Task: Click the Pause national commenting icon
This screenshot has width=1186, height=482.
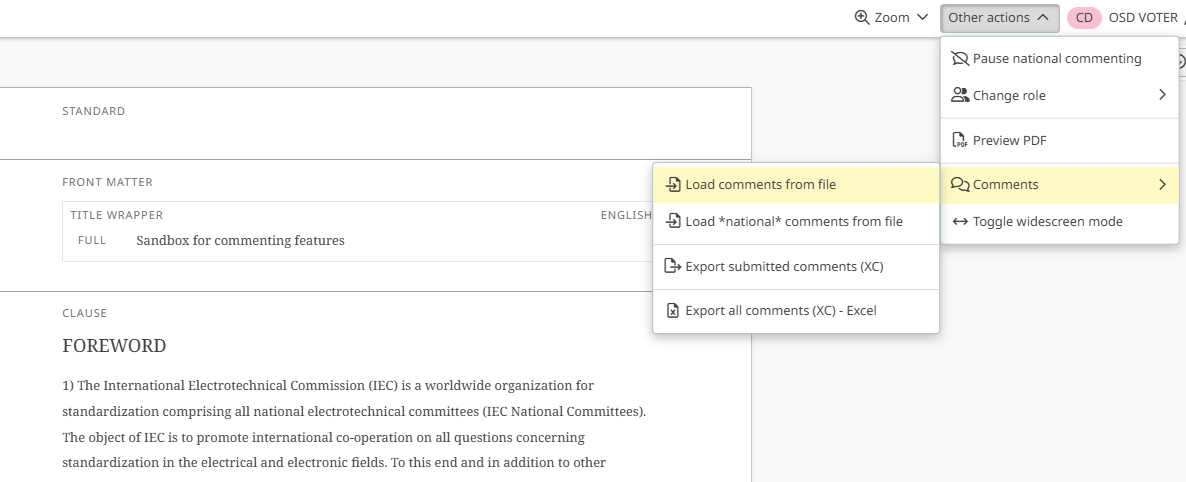Action: click(960, 59)
